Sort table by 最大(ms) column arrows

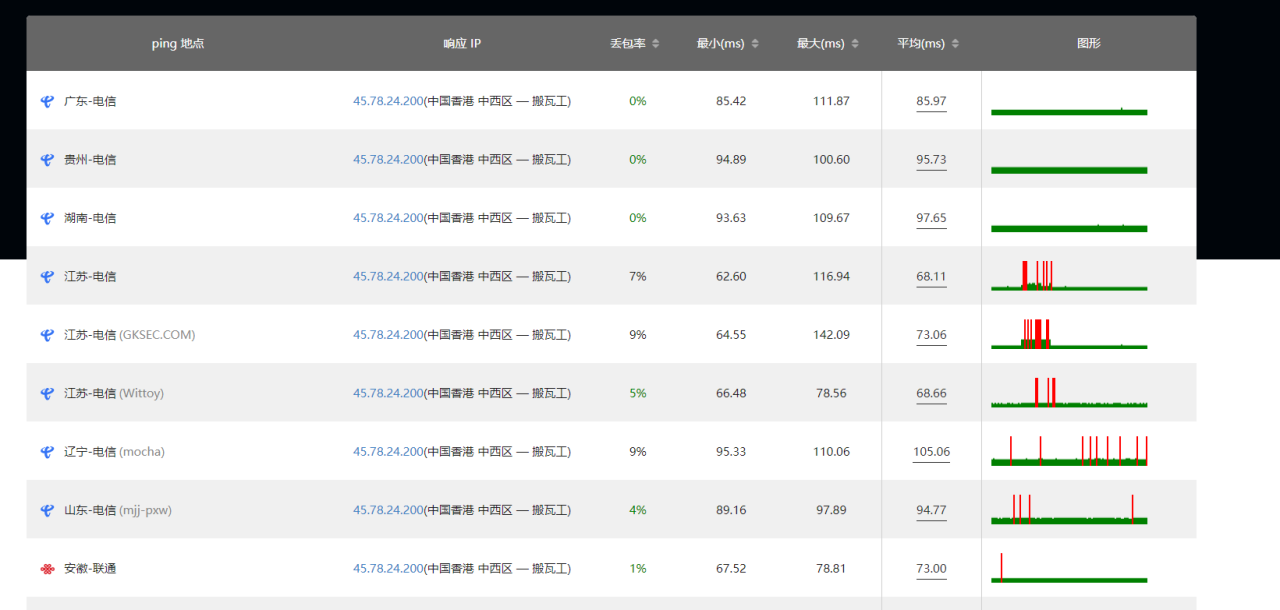coord(855,44)
